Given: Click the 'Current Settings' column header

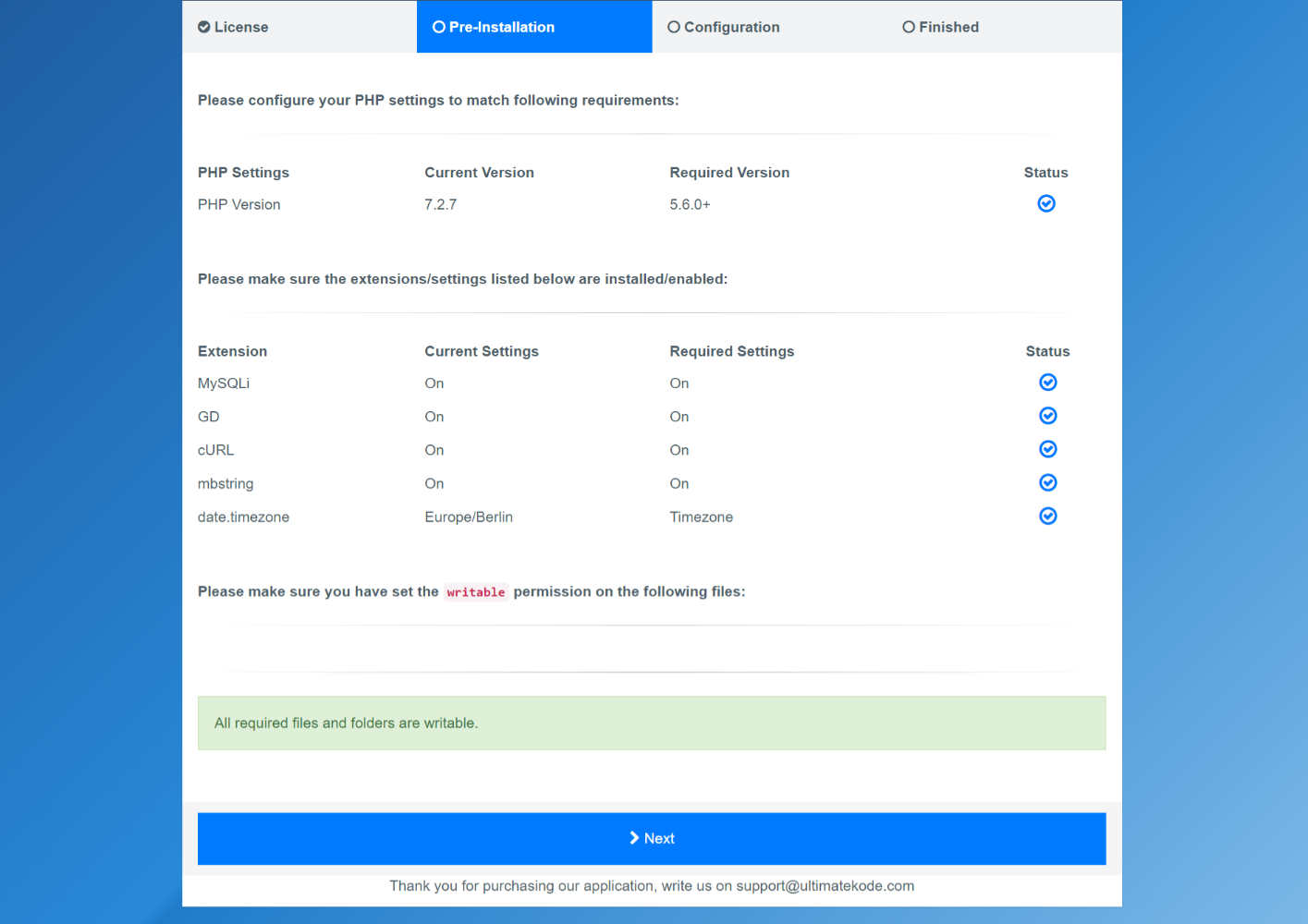Looking at the screenshot, I should pyautogui.click(x=482, y=352).
